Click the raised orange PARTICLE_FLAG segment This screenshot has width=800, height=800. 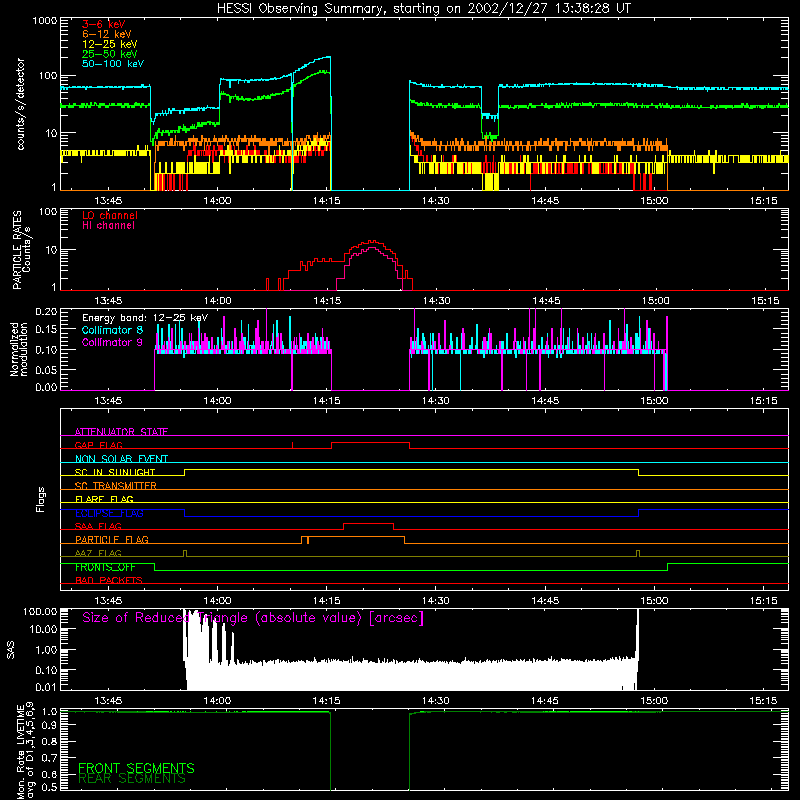point(353,537)
